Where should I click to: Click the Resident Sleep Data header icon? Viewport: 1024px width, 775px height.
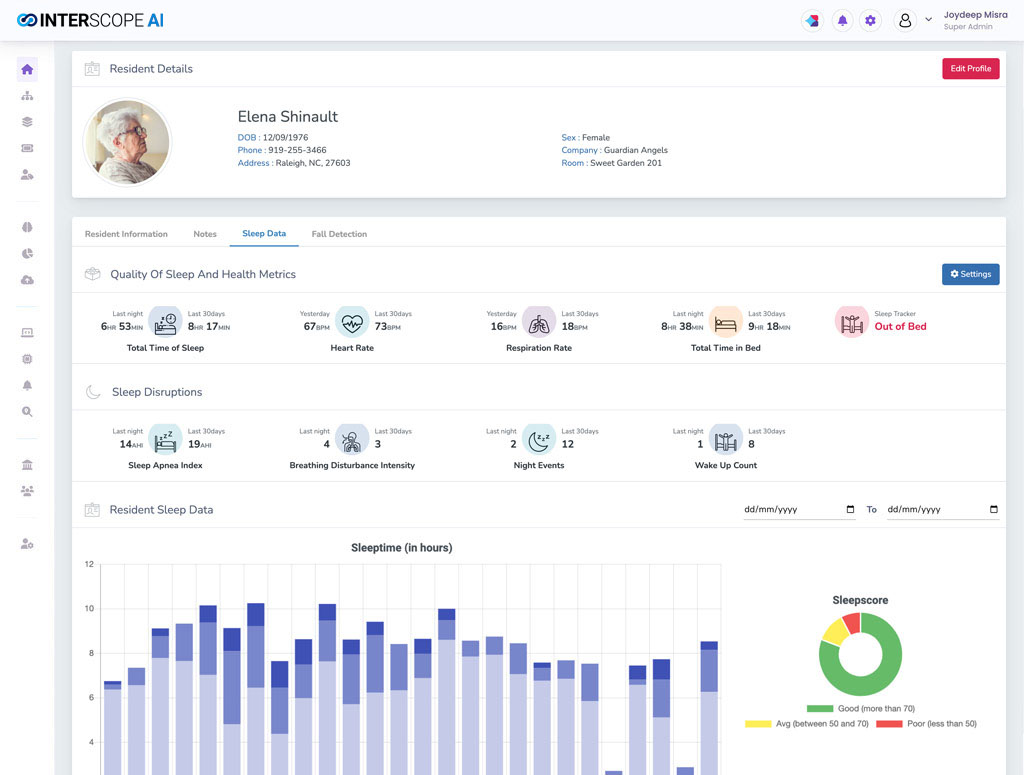(x=92, y=509)
